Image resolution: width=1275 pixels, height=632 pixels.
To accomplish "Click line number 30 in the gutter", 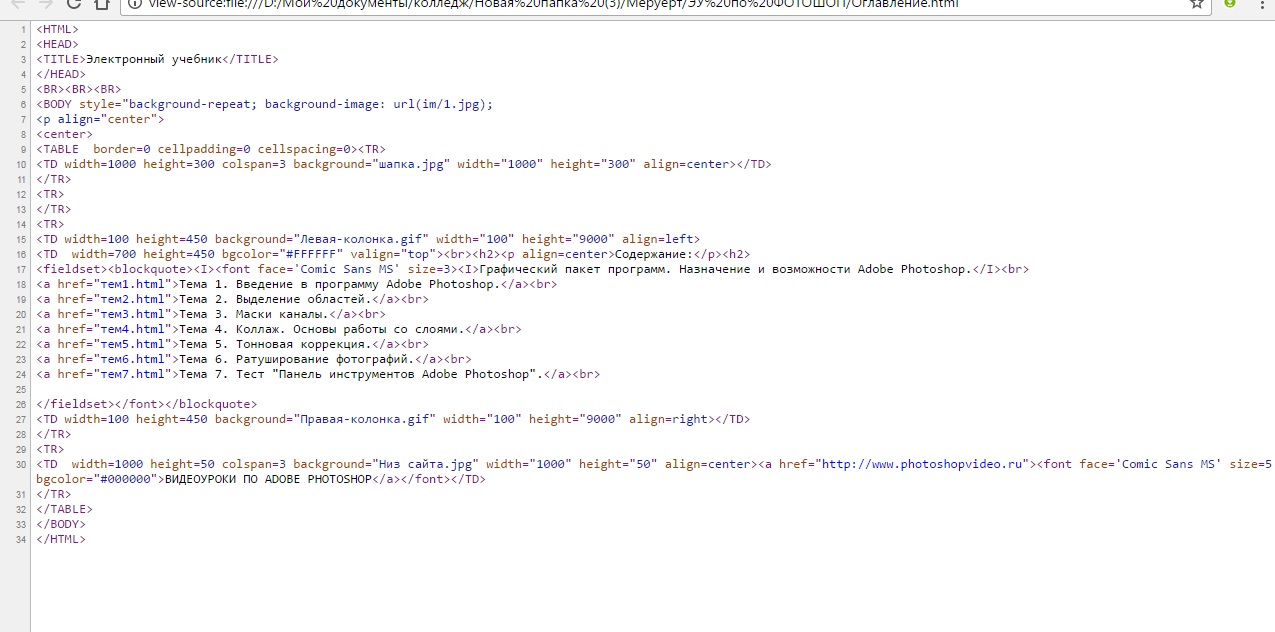I will [x=21, y=464].
